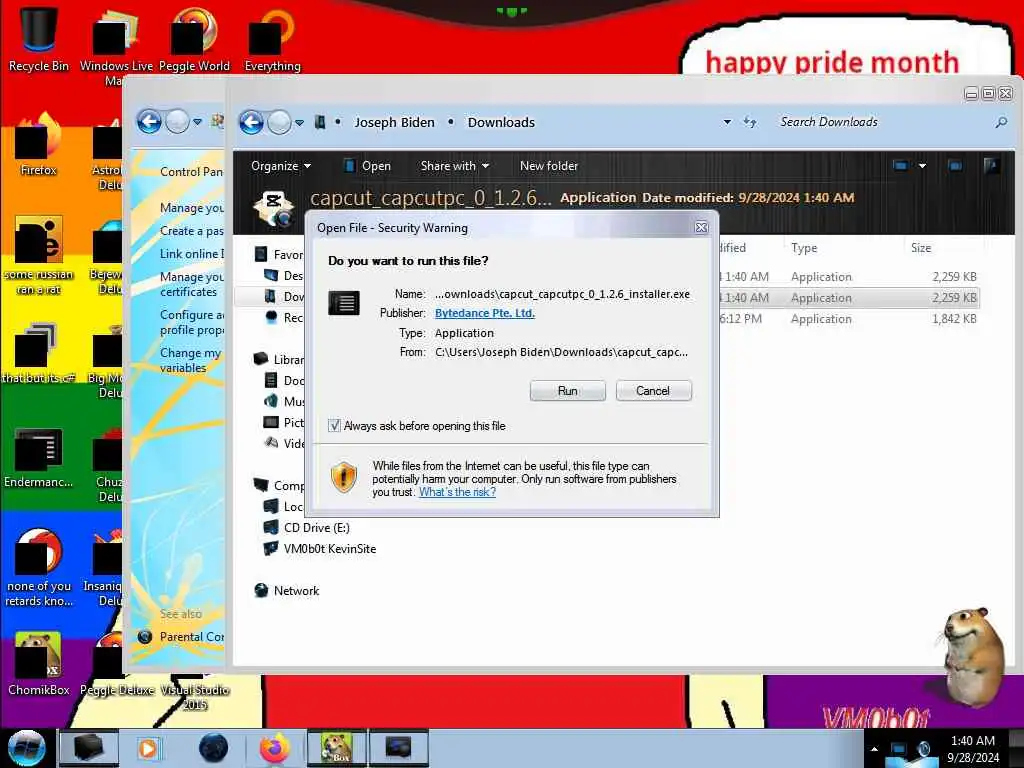
Task: Open the ChomikBox hamster taskbar icon
Action: coord(336,748)
